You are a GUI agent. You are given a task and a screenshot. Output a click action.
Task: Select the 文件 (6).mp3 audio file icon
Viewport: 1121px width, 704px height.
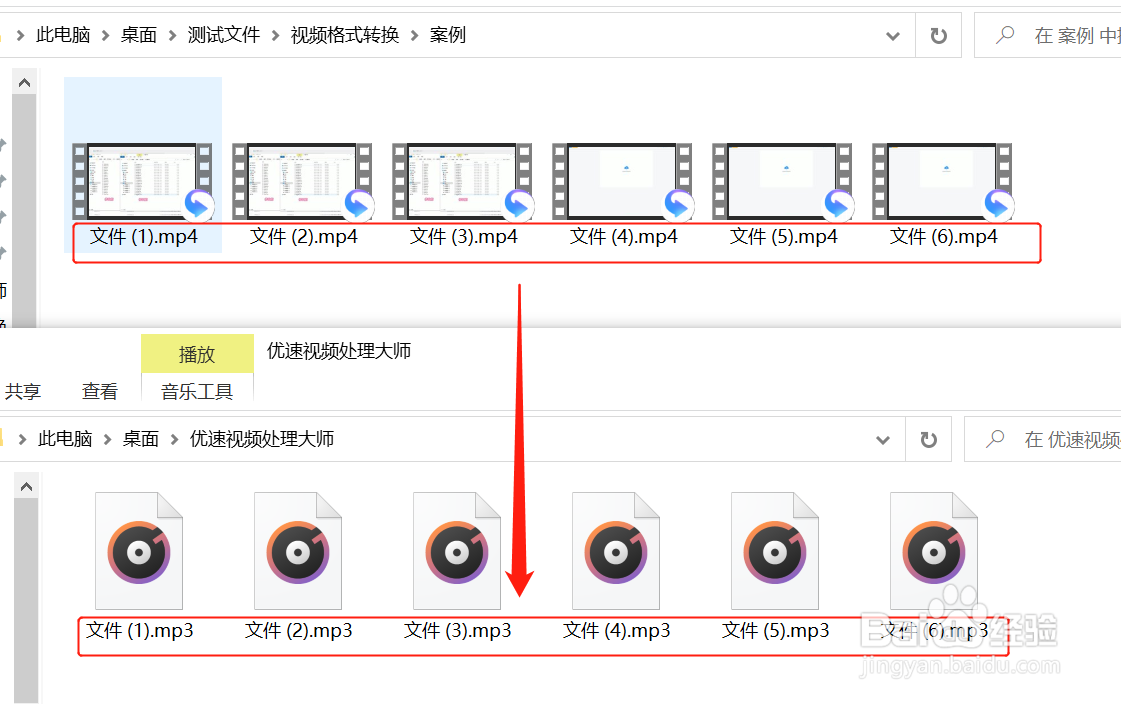934,551
